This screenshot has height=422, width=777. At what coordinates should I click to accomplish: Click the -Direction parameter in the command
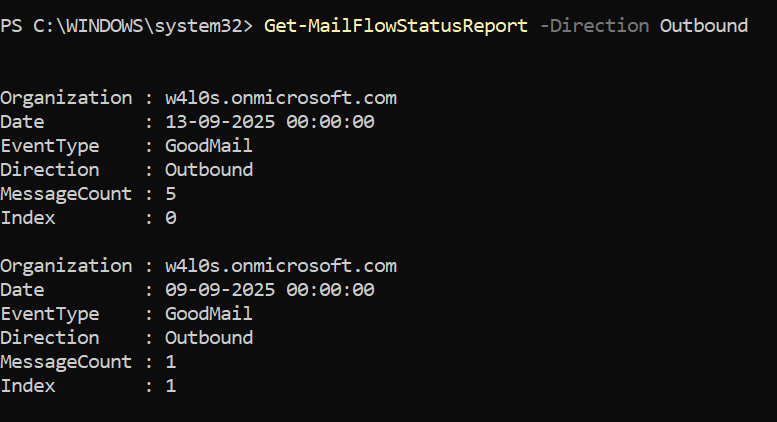click(594, 25)
